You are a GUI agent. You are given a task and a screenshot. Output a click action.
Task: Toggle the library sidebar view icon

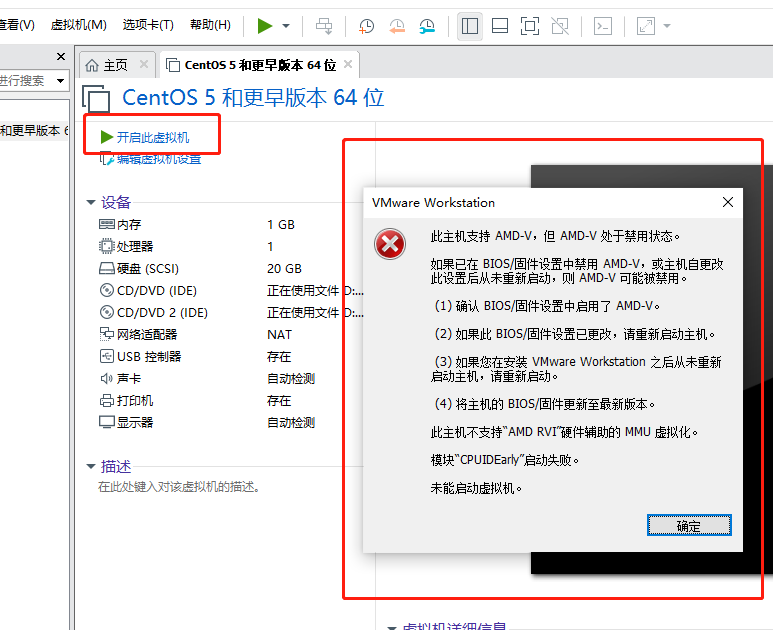pos(470,26)
